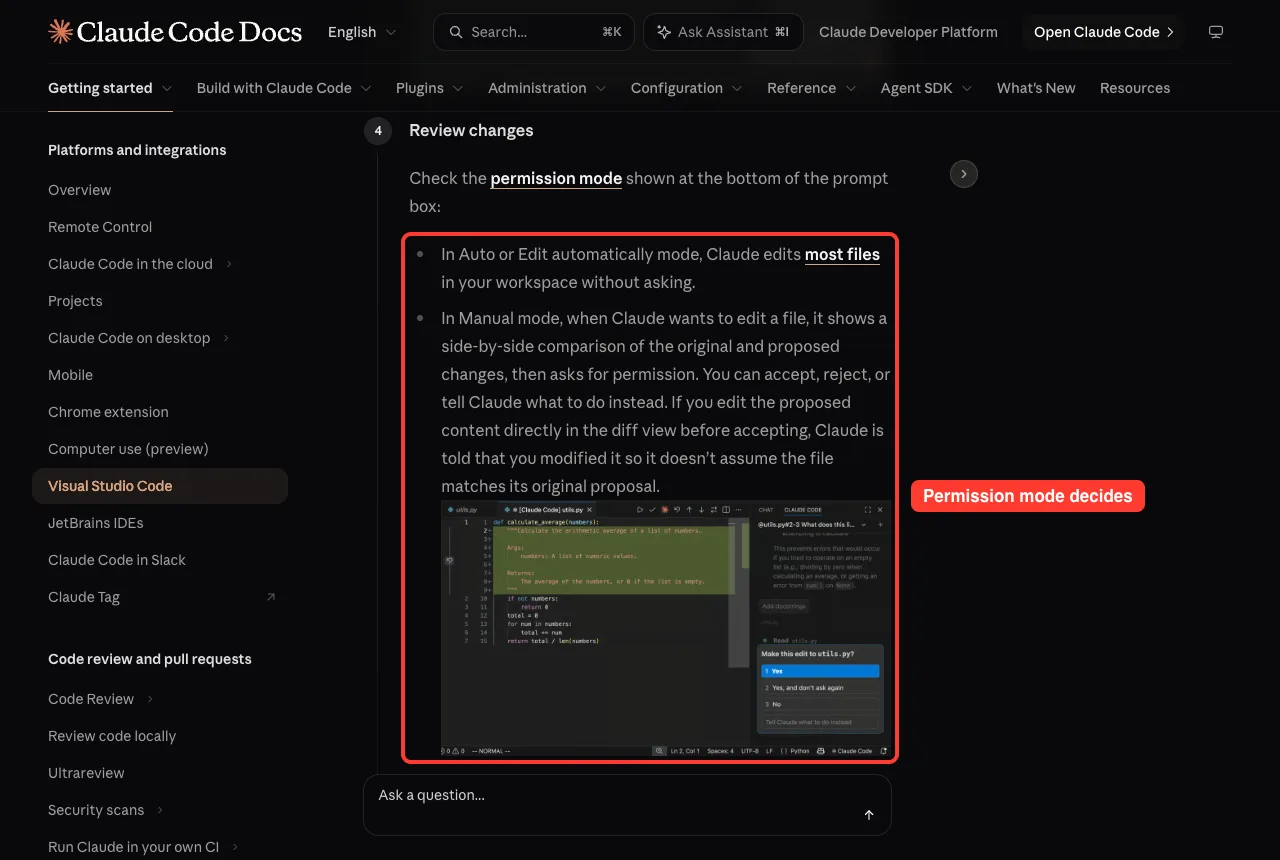Open the Claude Developer Platform link

[908, 32]
